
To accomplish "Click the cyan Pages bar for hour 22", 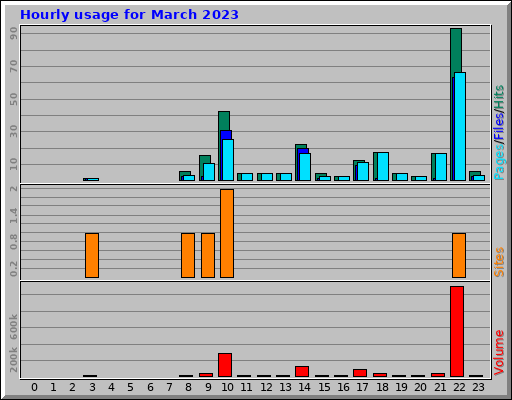I will 460,127.
